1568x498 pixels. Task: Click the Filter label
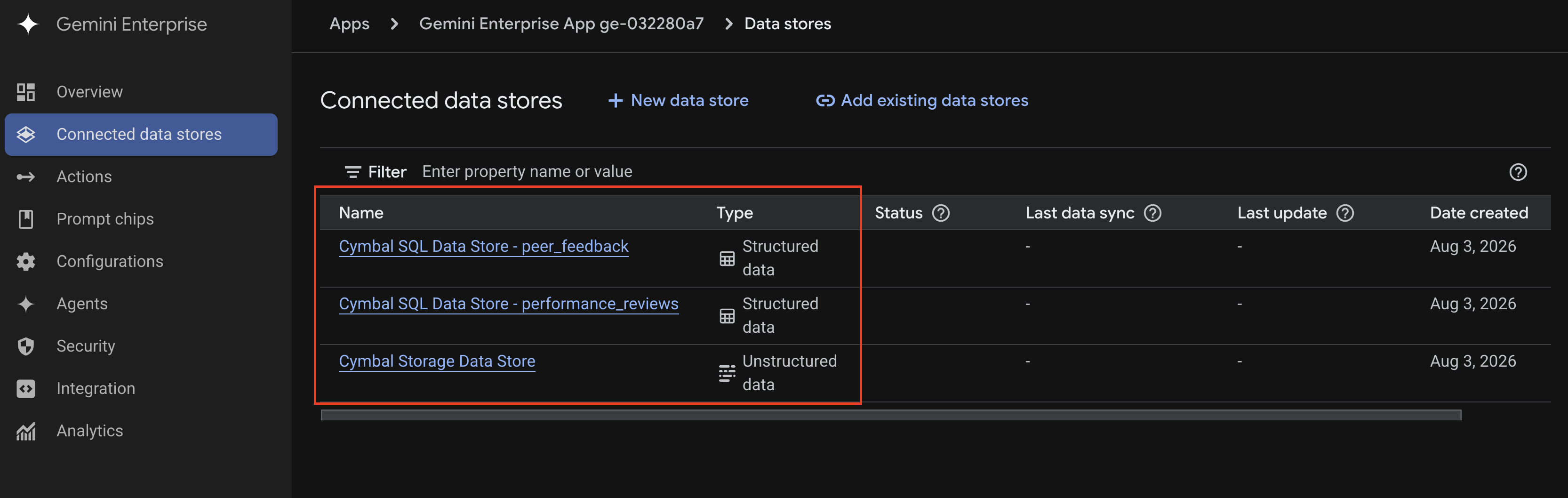(387, 172)
